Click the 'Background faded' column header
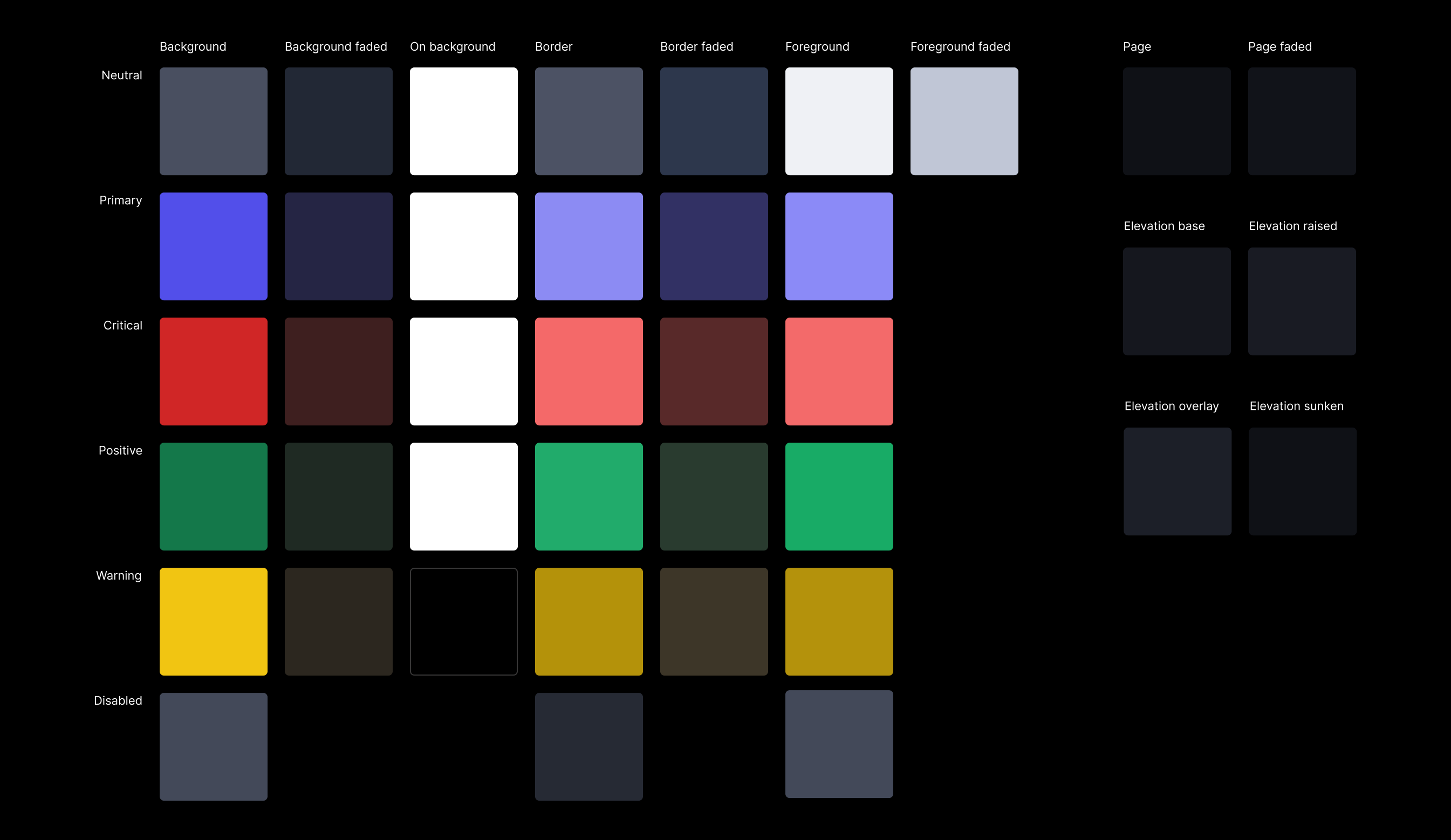1451x840 pixels. [x=336, y=46]
